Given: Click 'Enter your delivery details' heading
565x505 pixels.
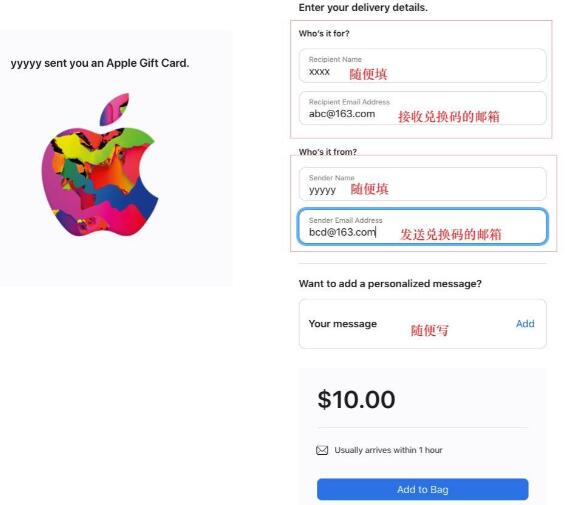Looking at the screenshot, I should pyautogui.click(x=363, y=7).
